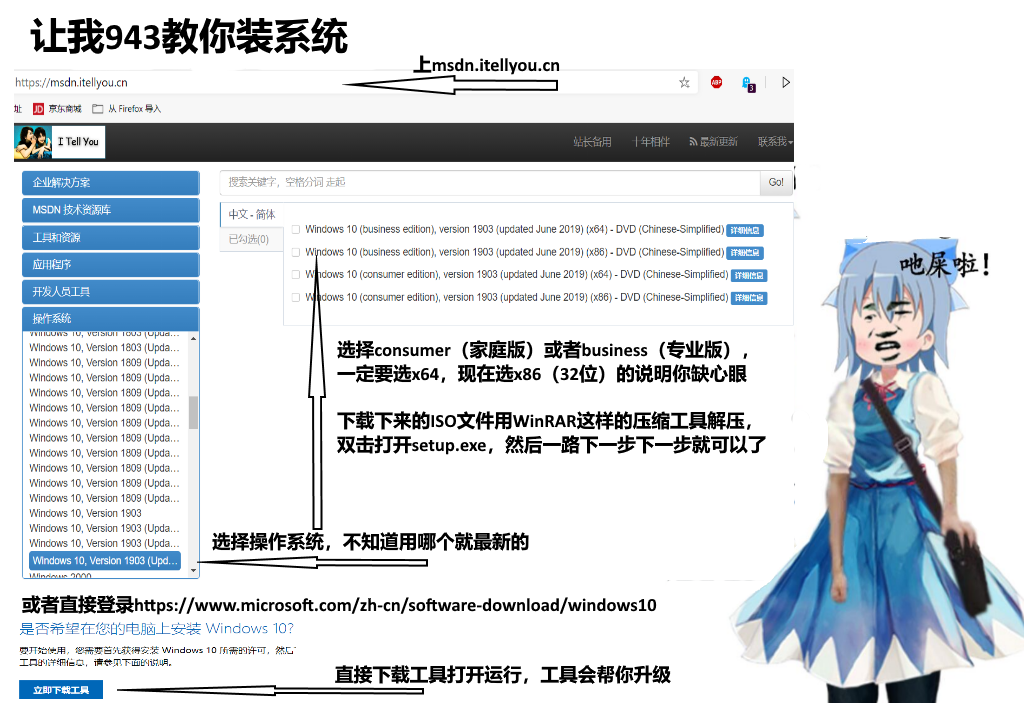Click the OS list scrollbar up arrow
The width and height of the screenshot is (1024, 703).
(x=193, y=338)
